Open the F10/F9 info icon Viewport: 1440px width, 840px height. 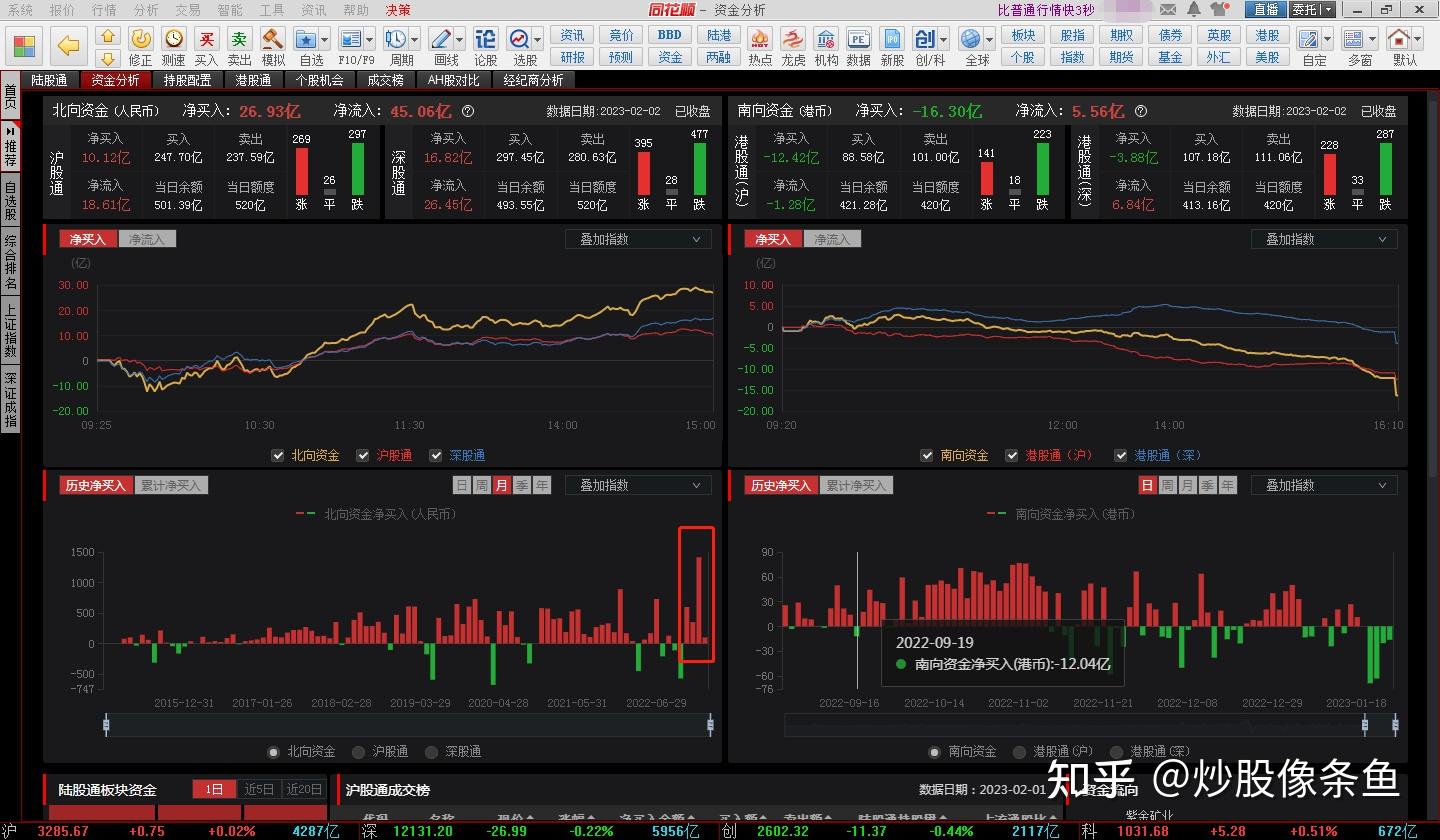pos(350,39)
